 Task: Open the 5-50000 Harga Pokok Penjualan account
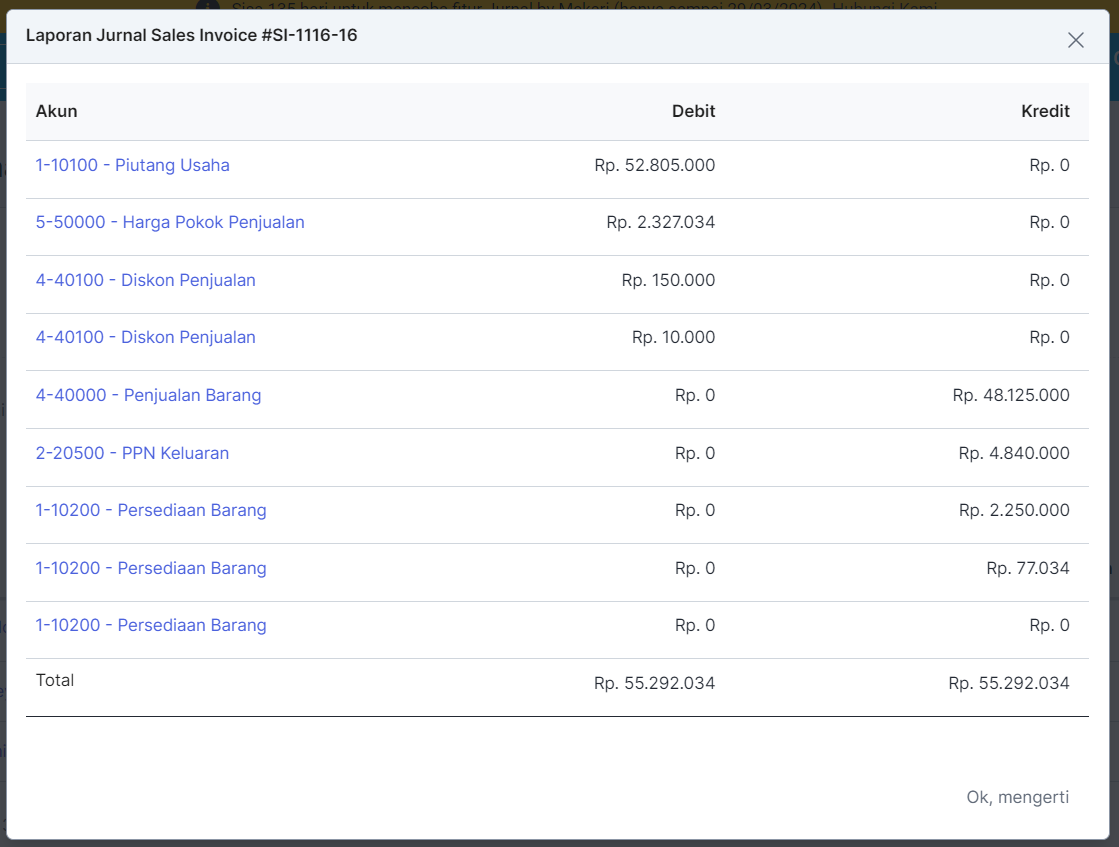tap(170, 222)
